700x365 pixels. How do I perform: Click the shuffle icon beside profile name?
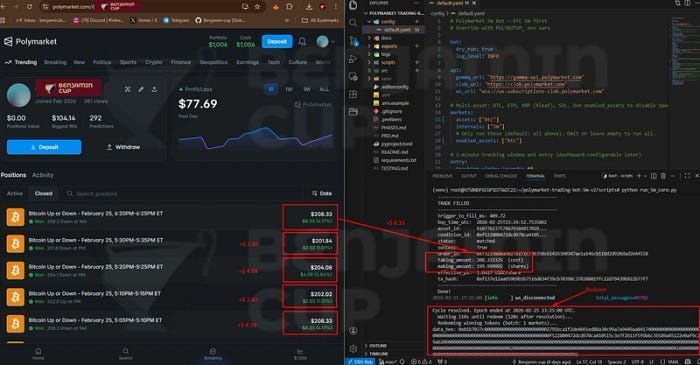(128, 89)
